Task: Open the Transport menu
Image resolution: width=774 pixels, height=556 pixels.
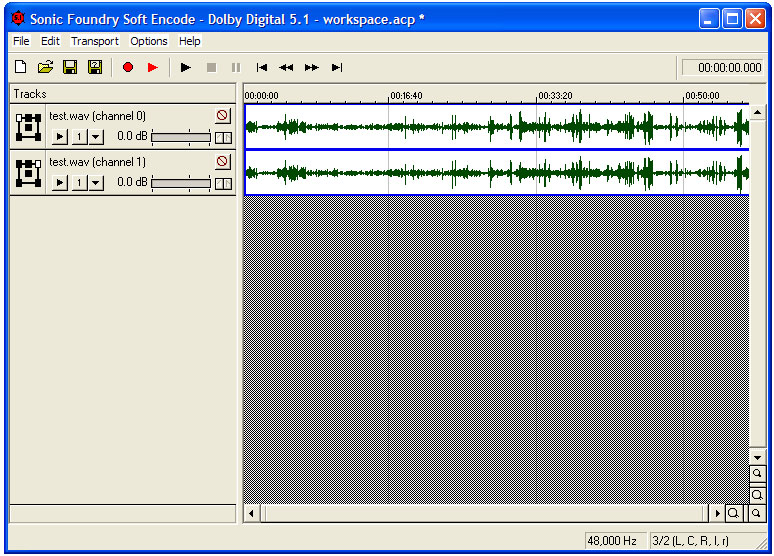Action: tap(95, 41)
